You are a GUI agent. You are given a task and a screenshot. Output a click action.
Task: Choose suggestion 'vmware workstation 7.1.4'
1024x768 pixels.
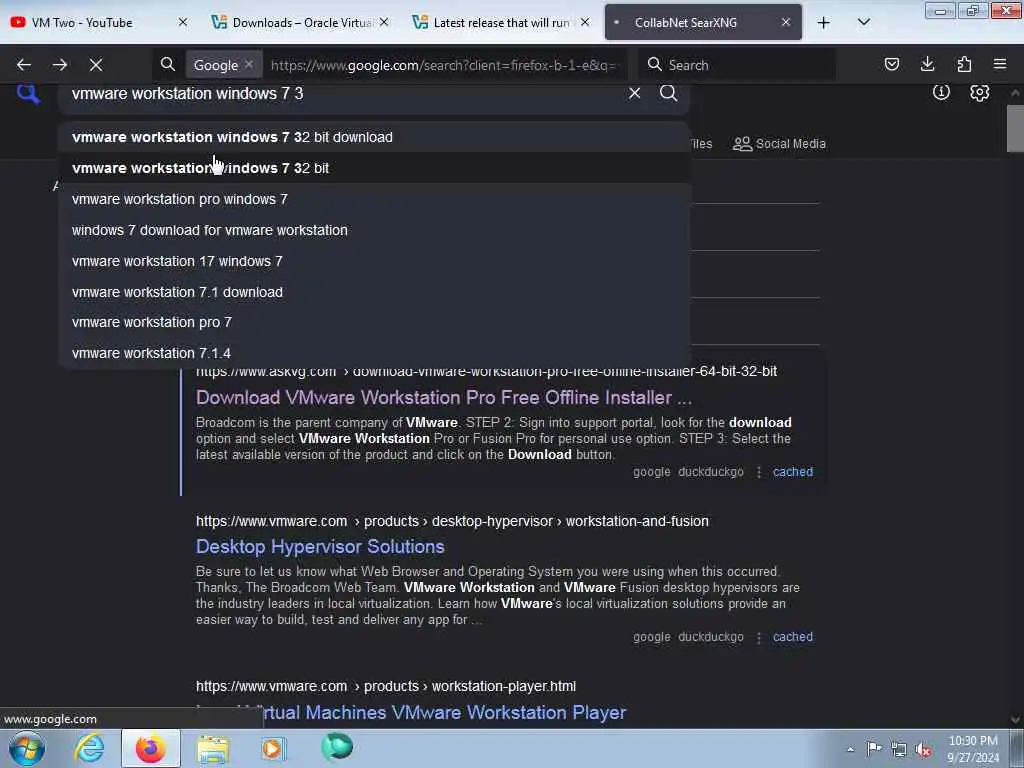click(374, 353)
